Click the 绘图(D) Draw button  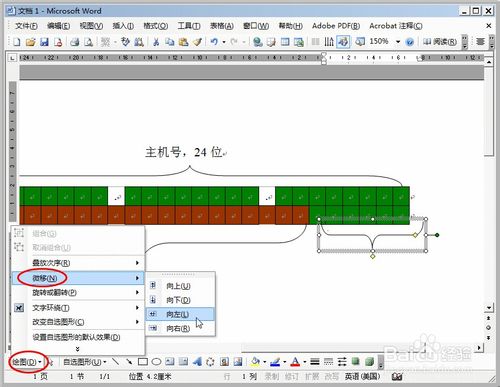[27, 362]
